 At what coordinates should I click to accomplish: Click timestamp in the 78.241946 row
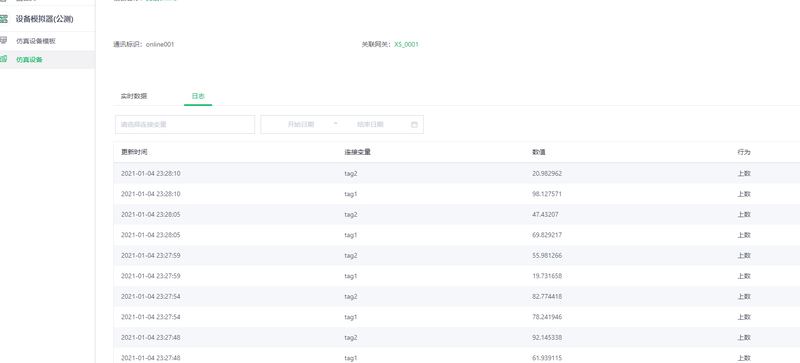point(151,317)
